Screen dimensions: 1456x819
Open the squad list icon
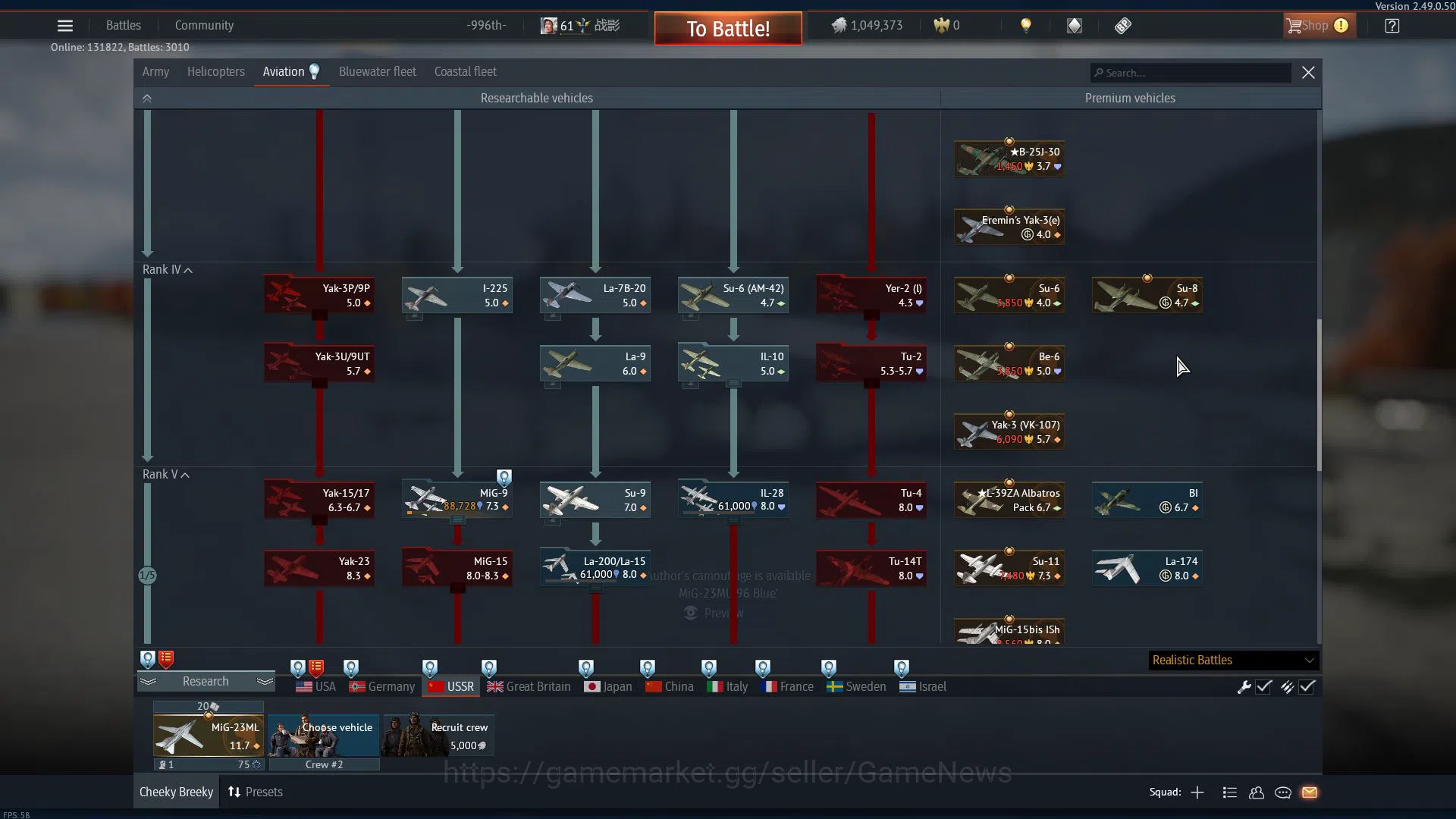pos(1230,792)
